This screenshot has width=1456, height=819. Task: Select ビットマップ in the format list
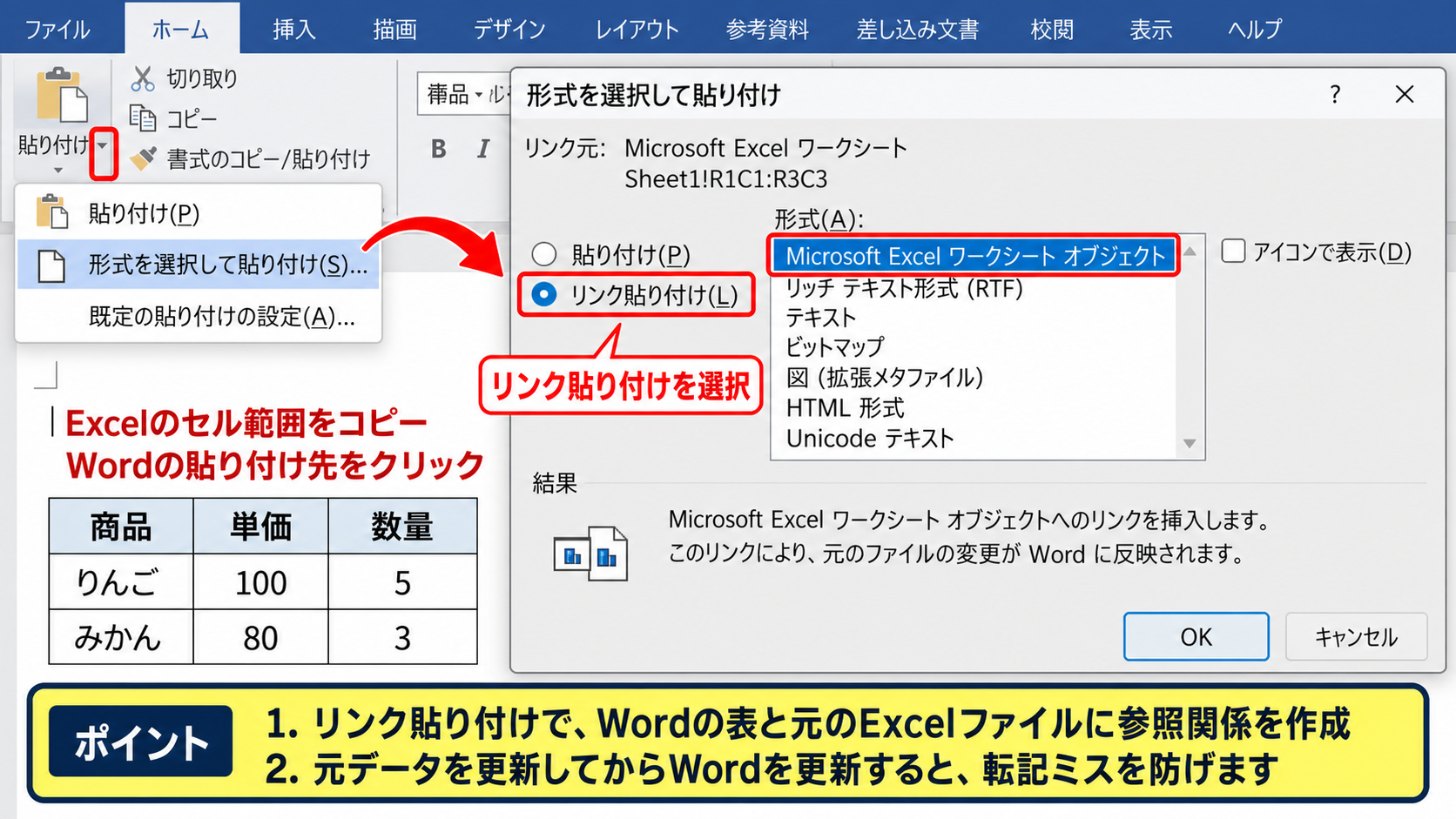tap(835, 347)
